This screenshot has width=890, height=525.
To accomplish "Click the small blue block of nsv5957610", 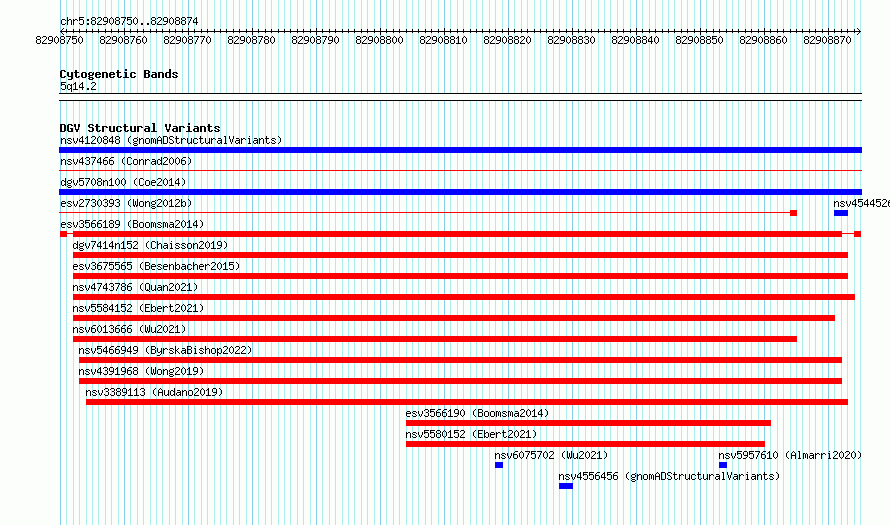I will [723, 465].
